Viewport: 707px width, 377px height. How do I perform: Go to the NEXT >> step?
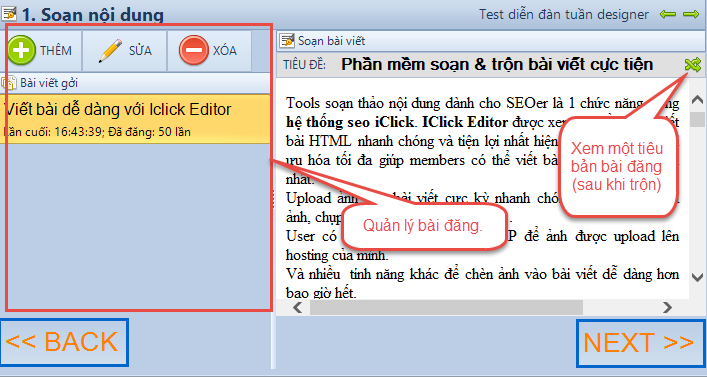click(x=640, y=343)
